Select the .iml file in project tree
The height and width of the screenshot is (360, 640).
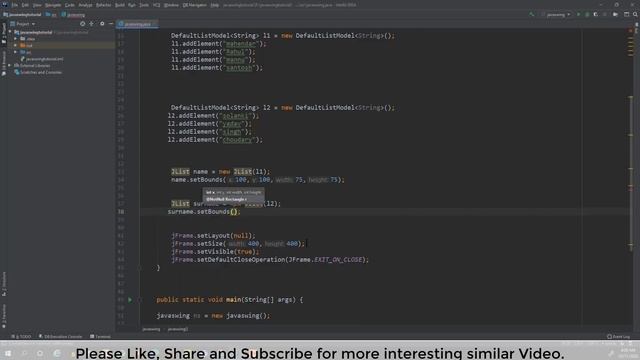coord(42,59)
